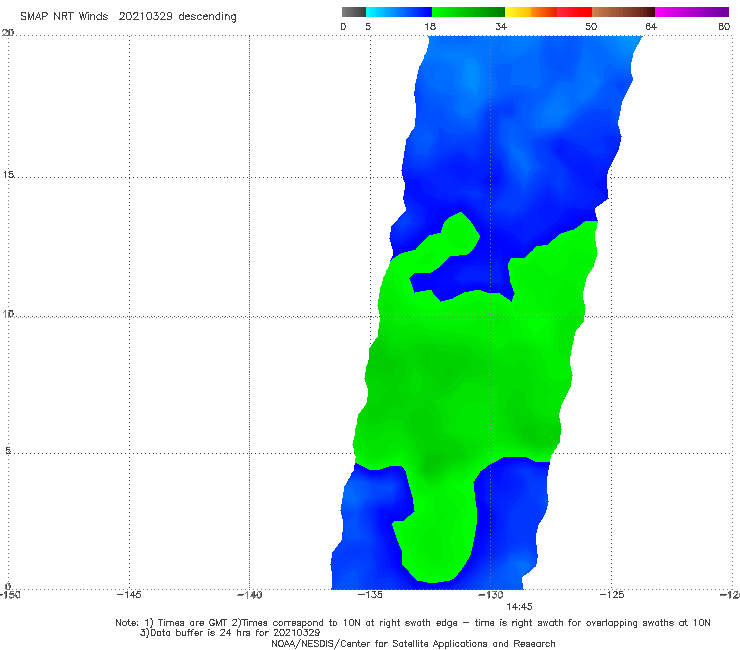Screen dimensions: 740x650
Task: Click the yellow-orange segment of the color bar
Action: (x=531, y=12)
